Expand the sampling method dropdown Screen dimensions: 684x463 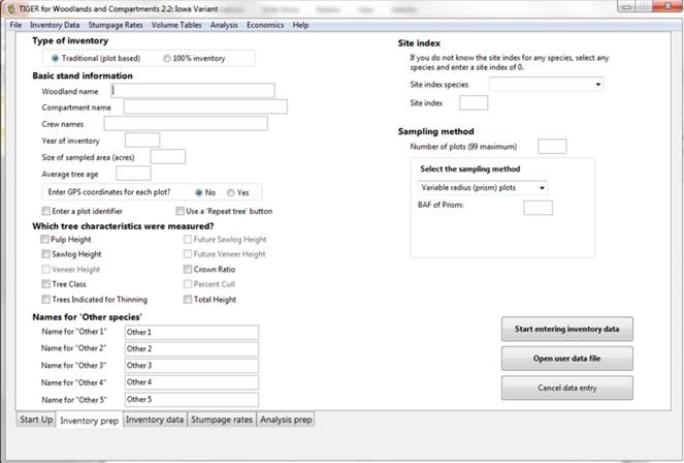pyautogui.click(x=482, y=187)
